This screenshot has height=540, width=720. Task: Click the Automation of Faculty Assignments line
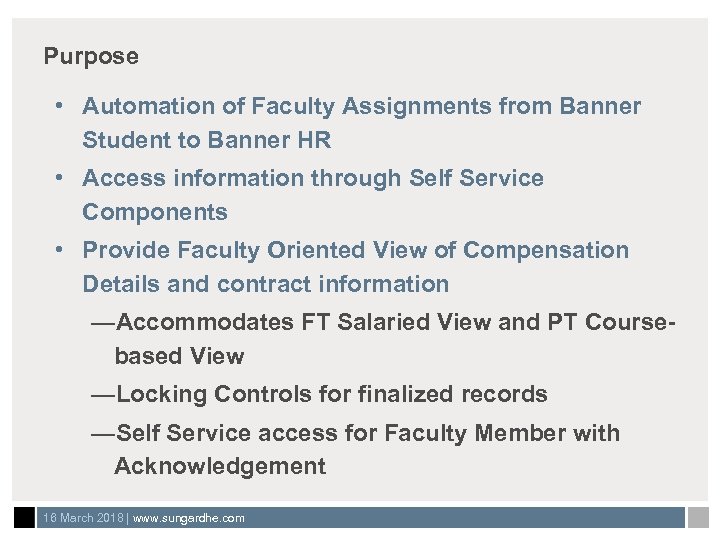(361, 106)
